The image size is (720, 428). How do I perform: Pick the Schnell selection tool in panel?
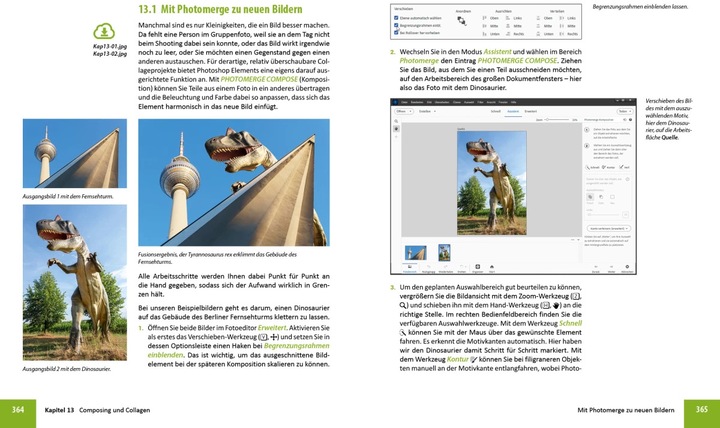592,167
